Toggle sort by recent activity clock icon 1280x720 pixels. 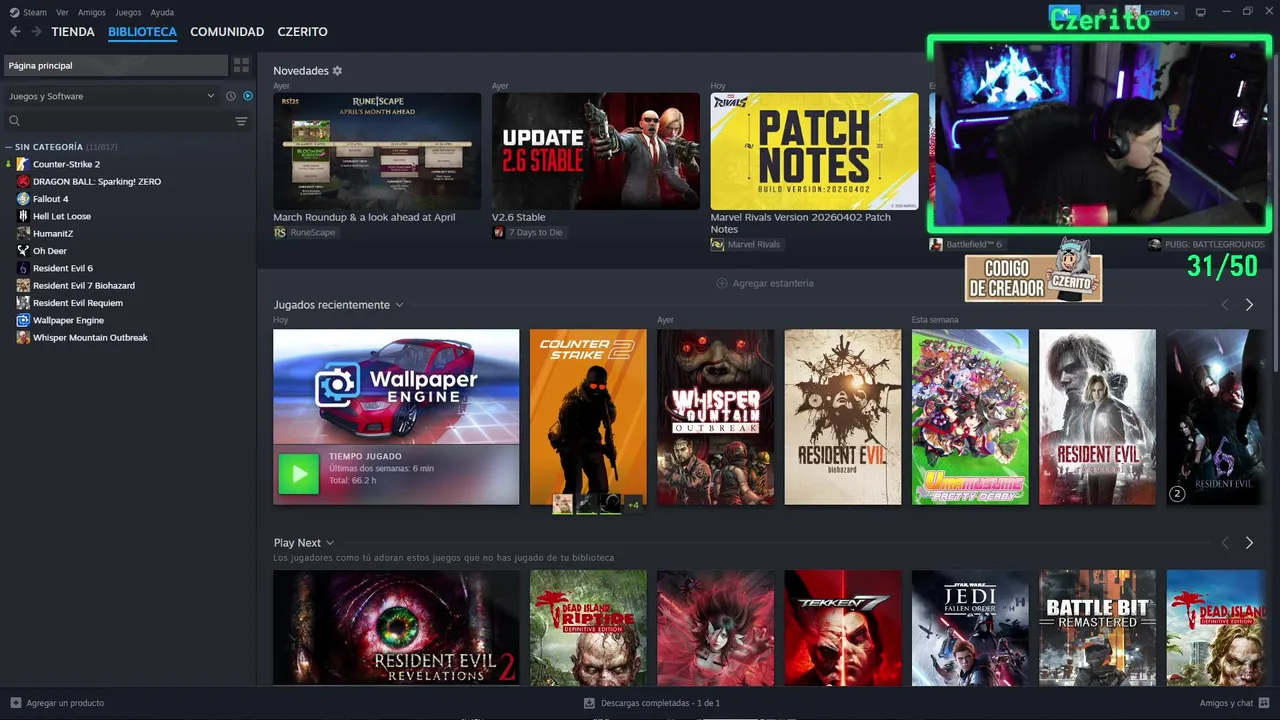coord(231,96)
